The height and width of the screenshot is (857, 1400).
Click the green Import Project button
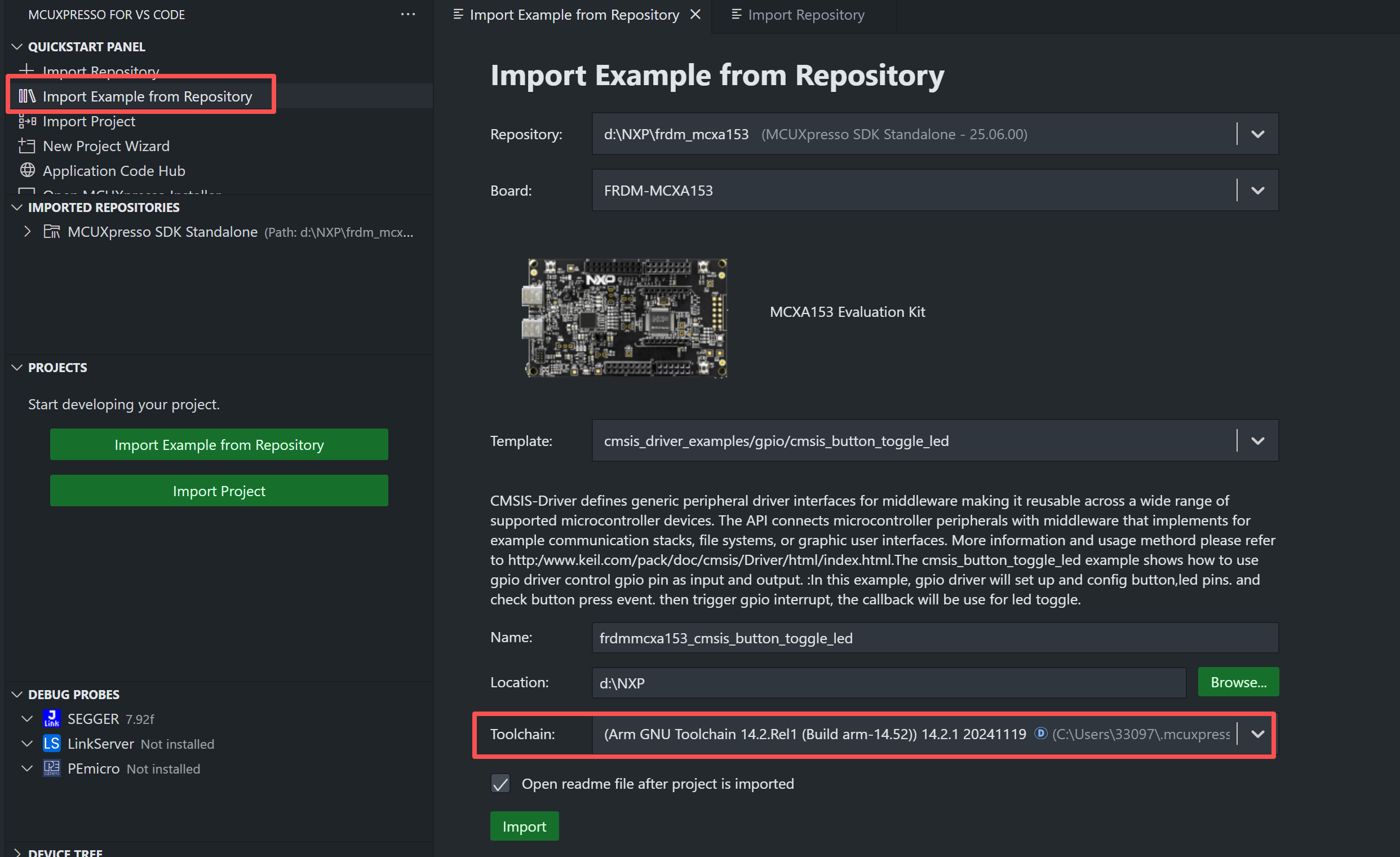[x=219, y=491]
